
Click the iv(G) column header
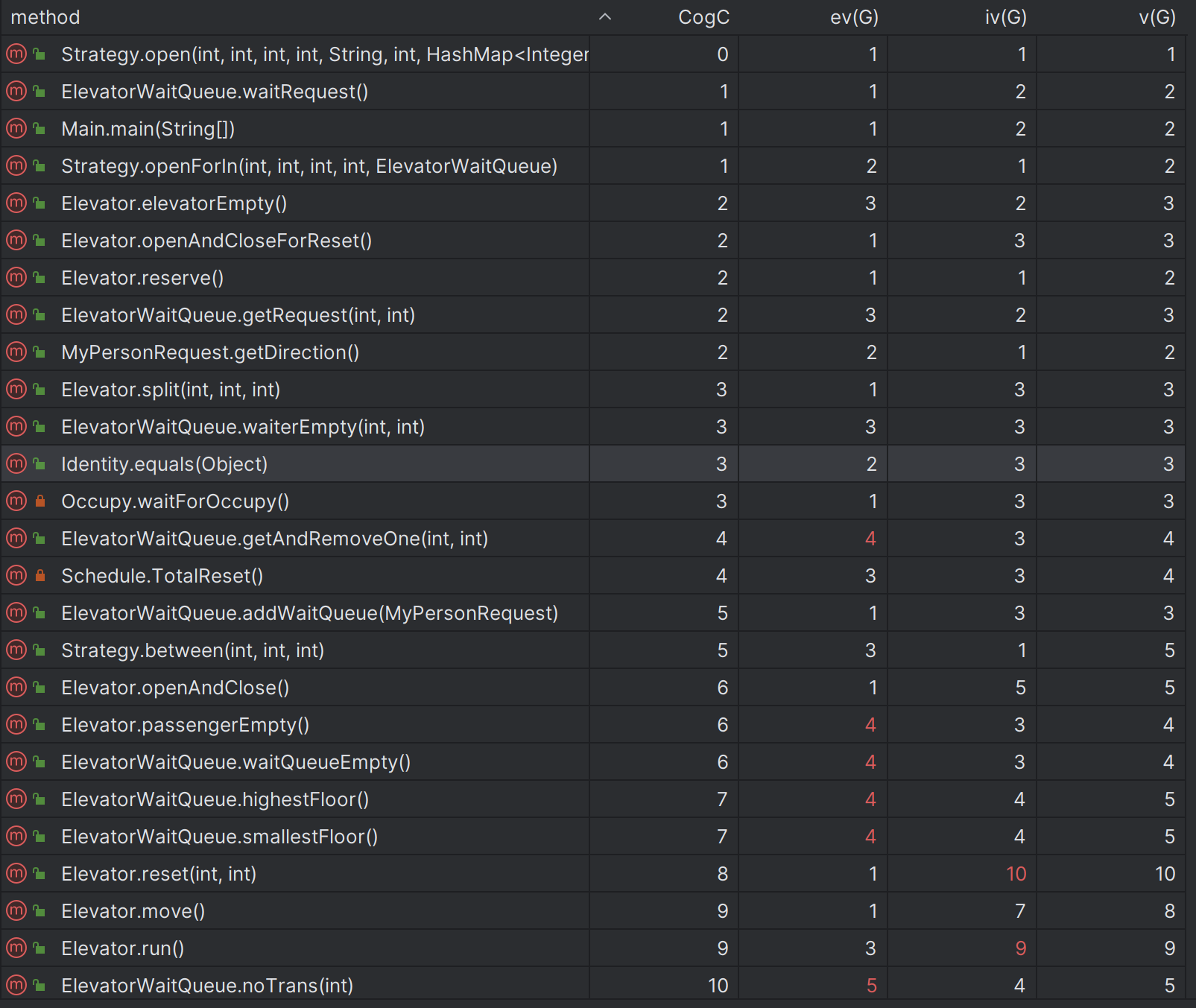coord(1005,17)
